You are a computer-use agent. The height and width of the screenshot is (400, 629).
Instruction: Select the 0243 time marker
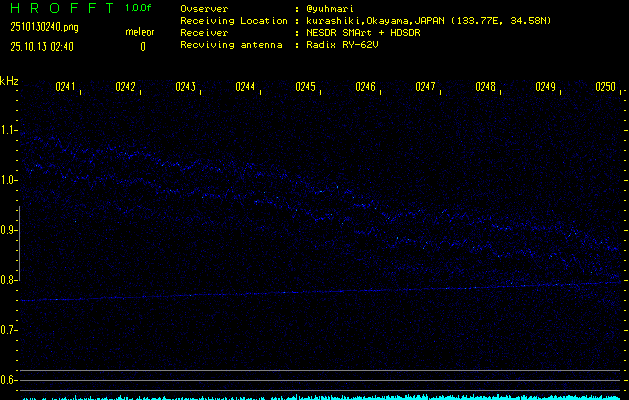(x=186, y=87)
